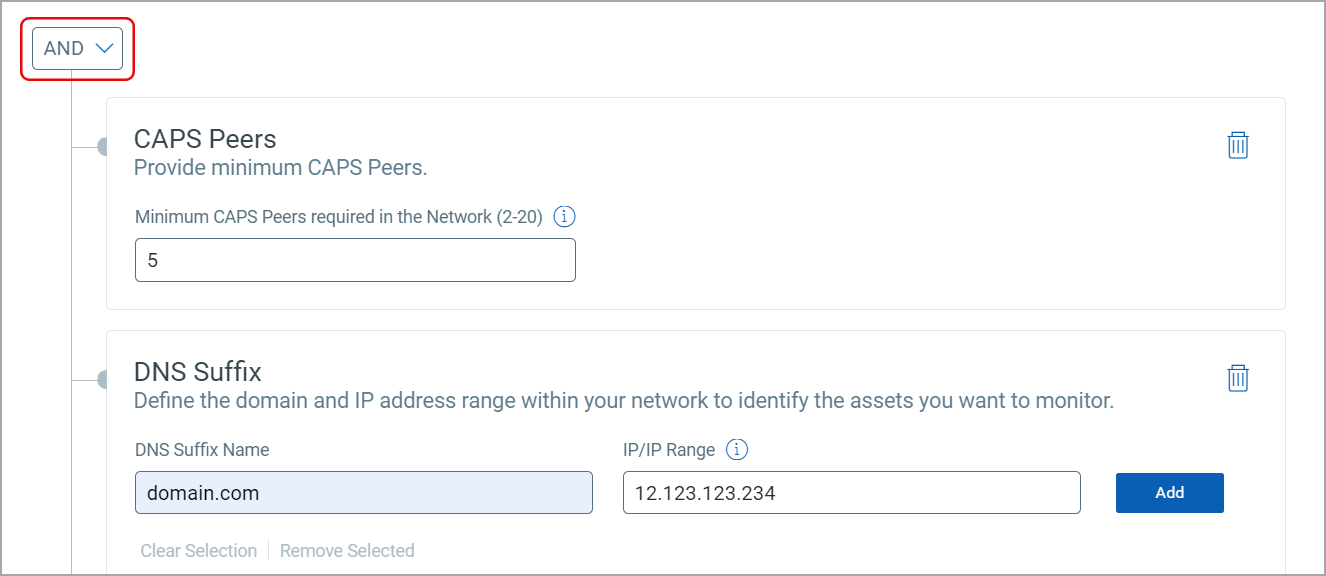
Task: Select the CAPS Peers section heading
Action: click(205, 139)
